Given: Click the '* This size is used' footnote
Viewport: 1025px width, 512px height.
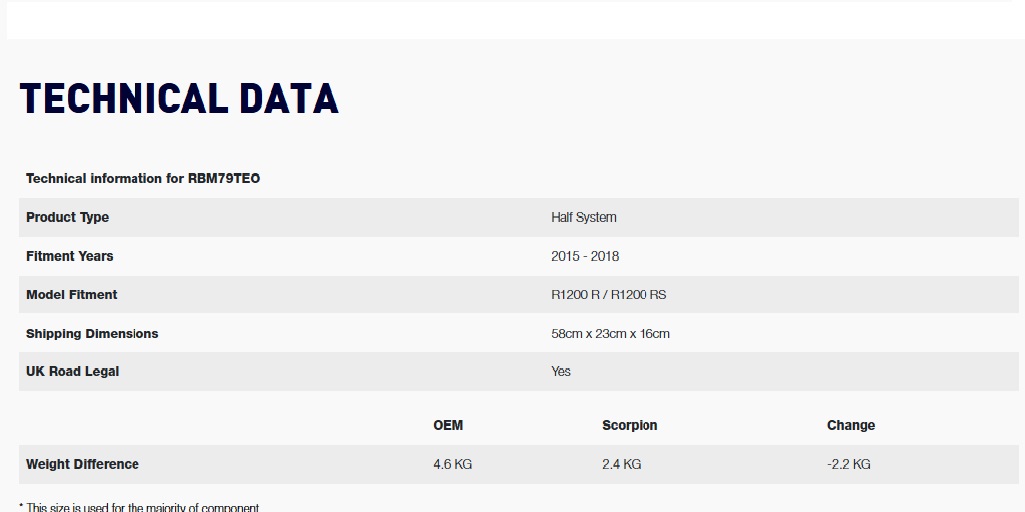Looking at the screenshot, I should [x=139, y=507].
